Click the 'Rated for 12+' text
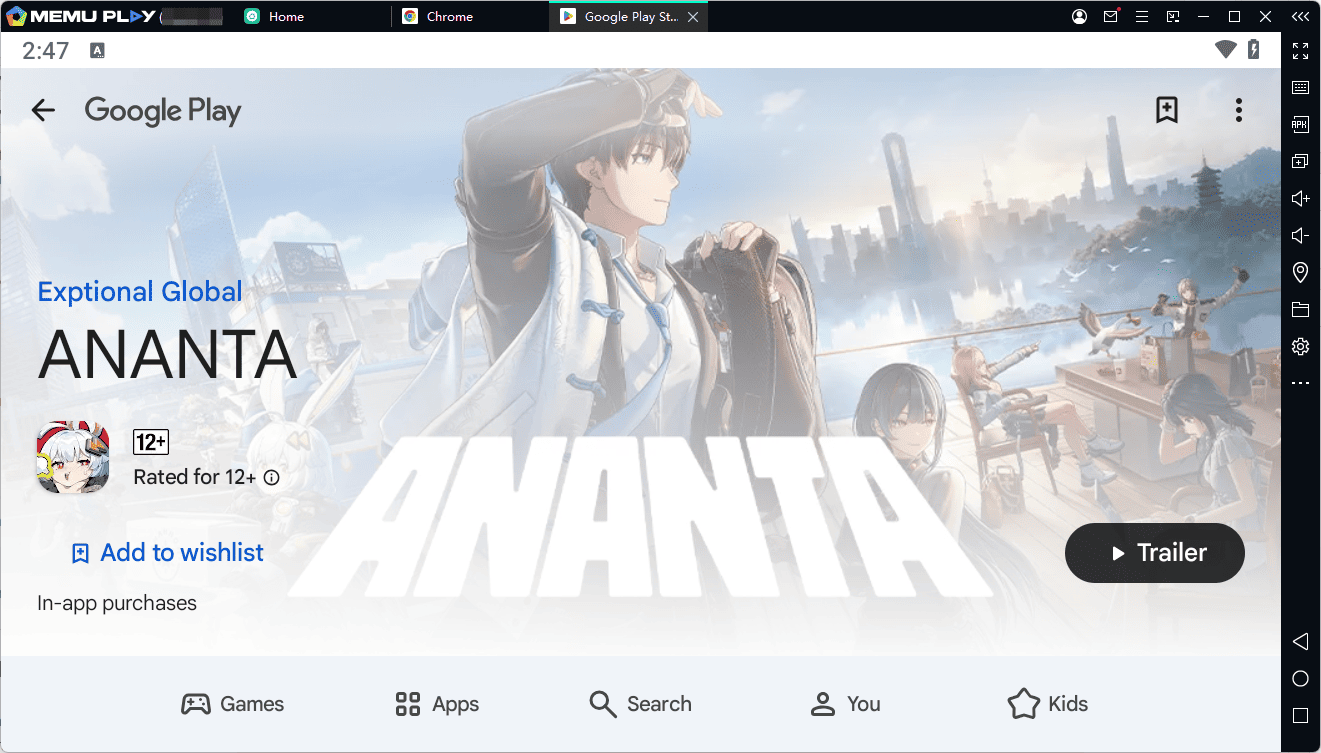Viewport: 1321px width, 753px height. pos(194,477)
